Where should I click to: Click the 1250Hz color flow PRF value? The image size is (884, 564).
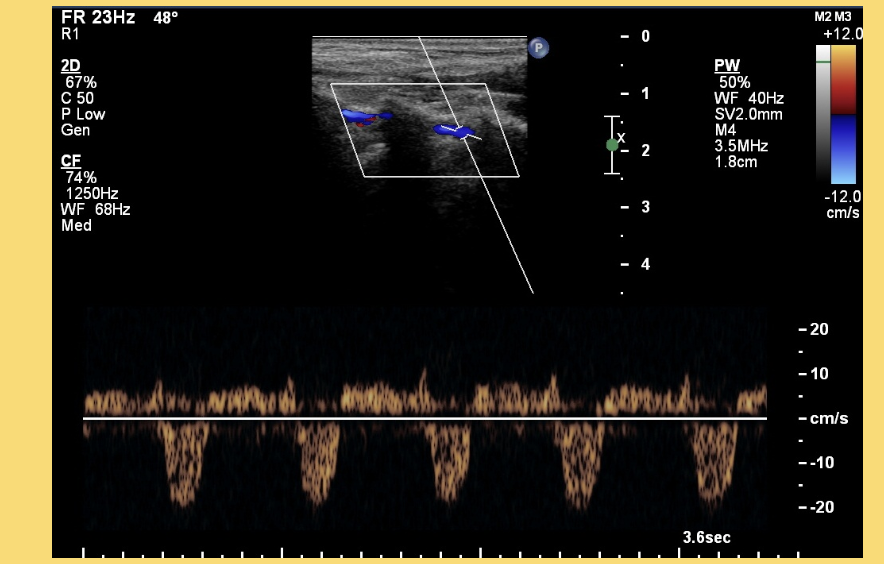[92, 193]
